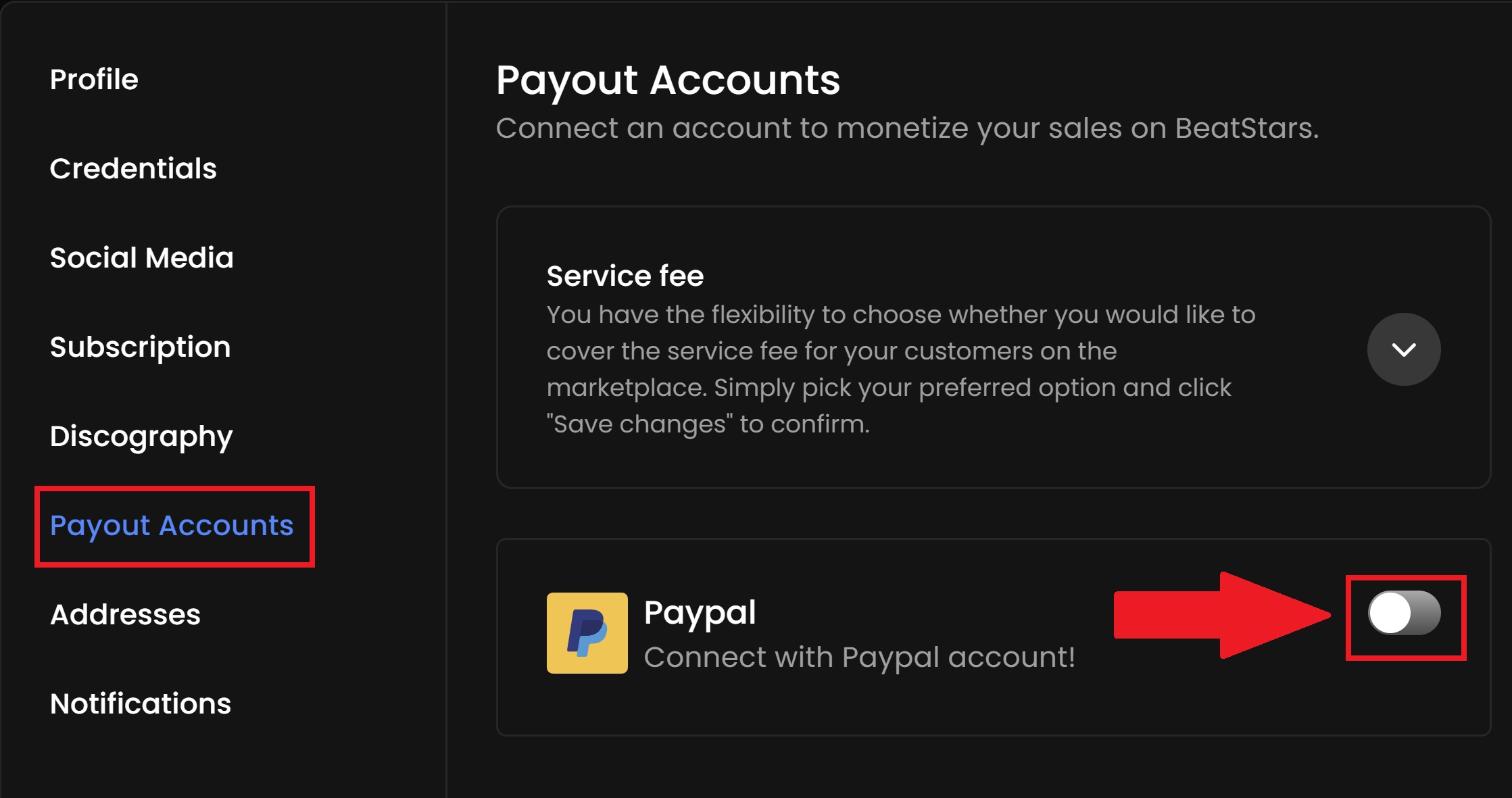Screen dimensions: 1512x798
Task: Enable the Paypal connection toggle
Action: [1405, 613]
